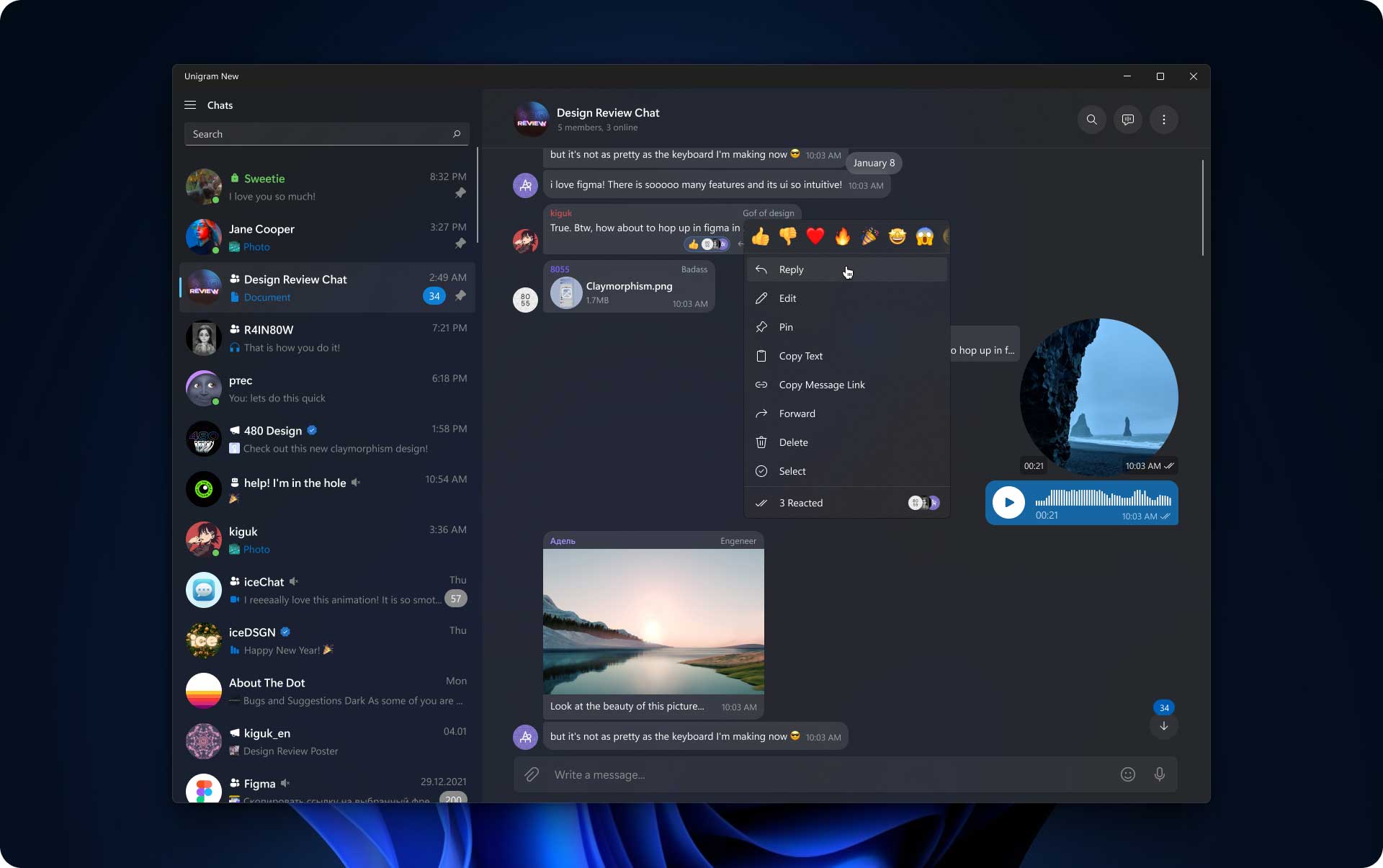React with thumbs up emoji
Viewport: 1383px width, 868px height.
pos(761,236)
